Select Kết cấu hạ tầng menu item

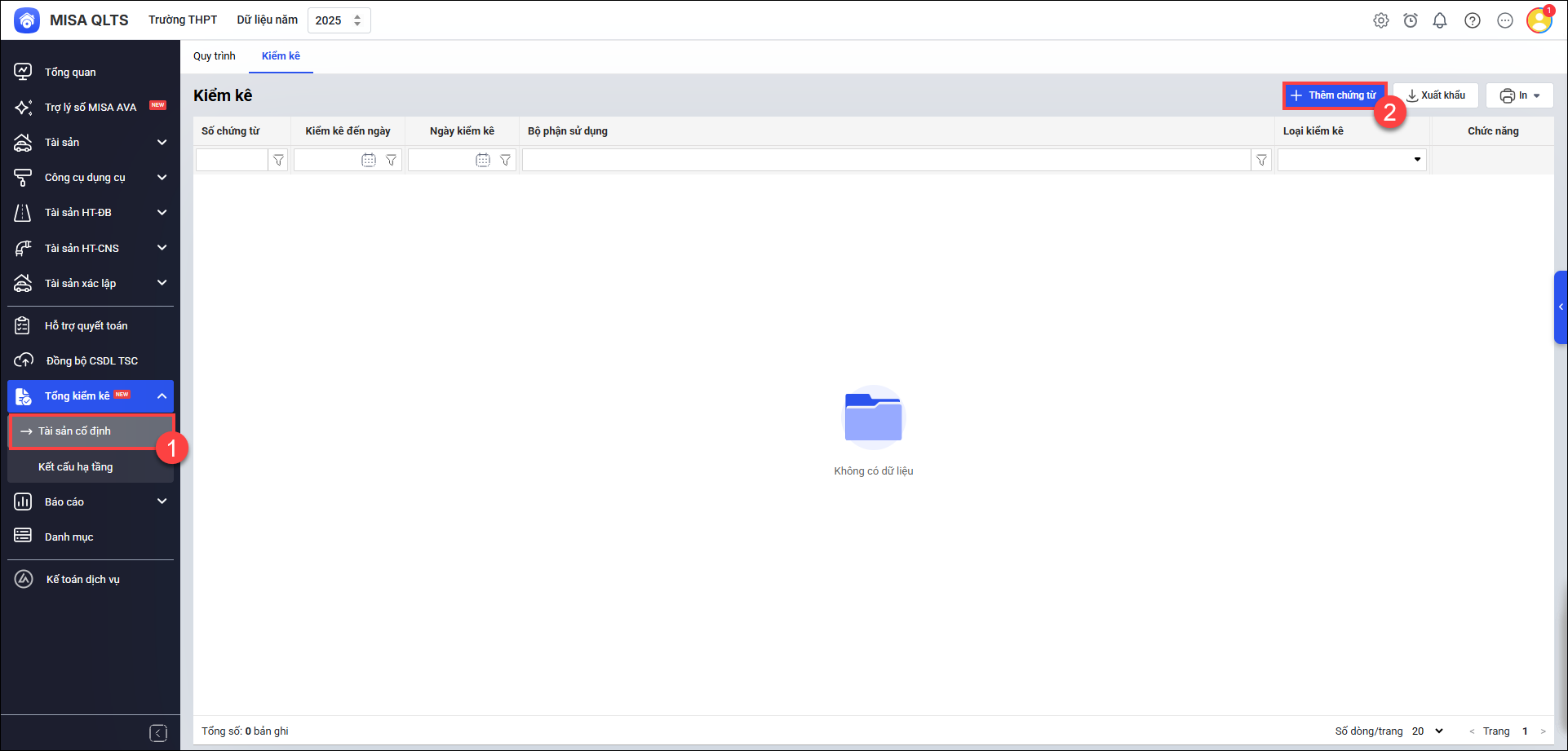click(75, 466)
